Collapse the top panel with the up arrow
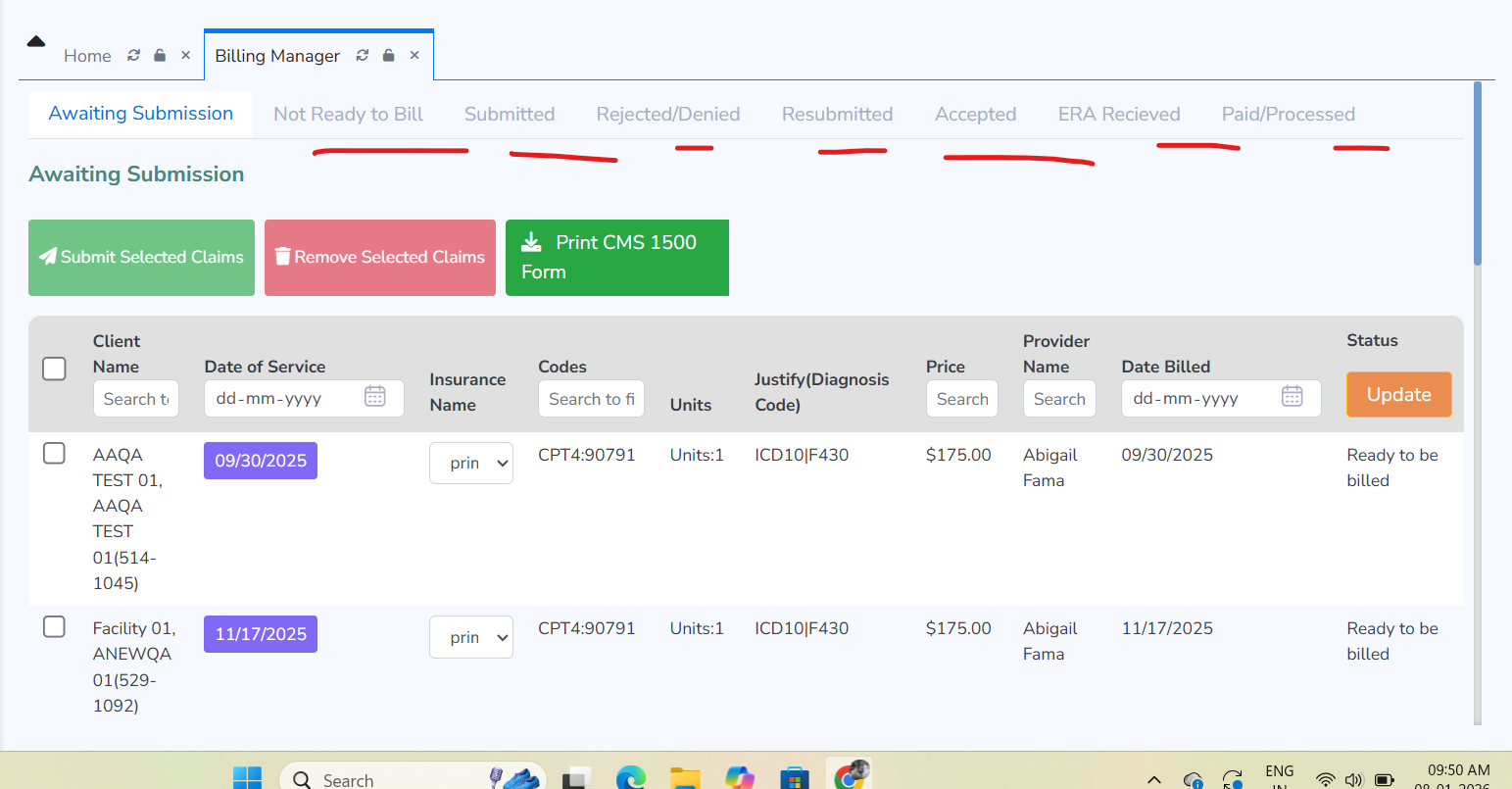Screen dimensions: 1512x789 (x=36, y=41)
